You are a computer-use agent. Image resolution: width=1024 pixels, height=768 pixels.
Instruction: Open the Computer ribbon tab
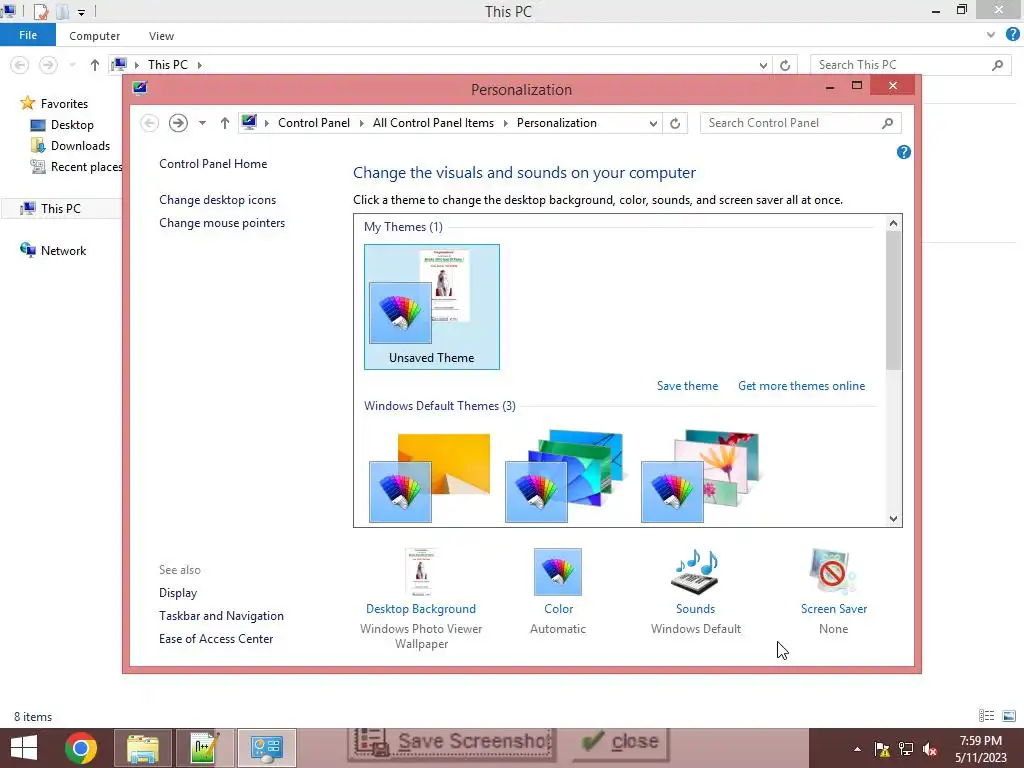[x=95, y=36]
